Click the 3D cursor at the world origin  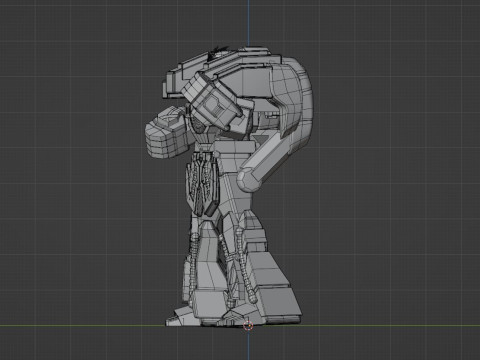point(248,326)
